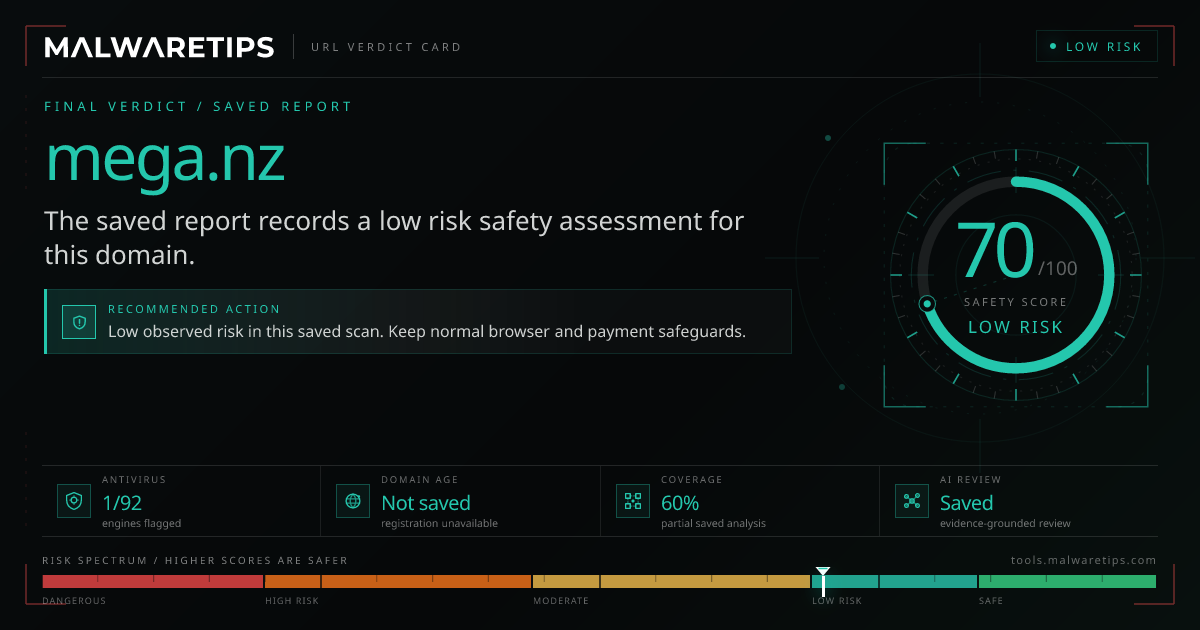Image resolution: width=1200 pixels, height=630 pixels.
Task: Click the green Safe spectrum segment
Action: coord(1067,581)
